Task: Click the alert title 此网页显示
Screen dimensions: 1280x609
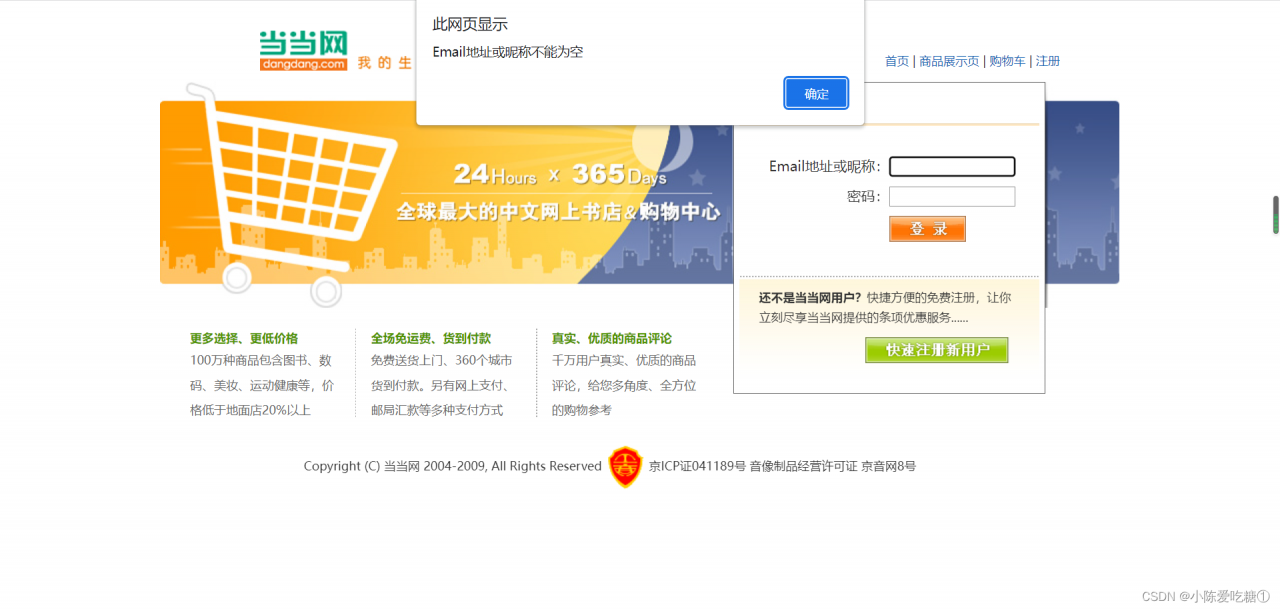Action: click(x=470, y=24)
